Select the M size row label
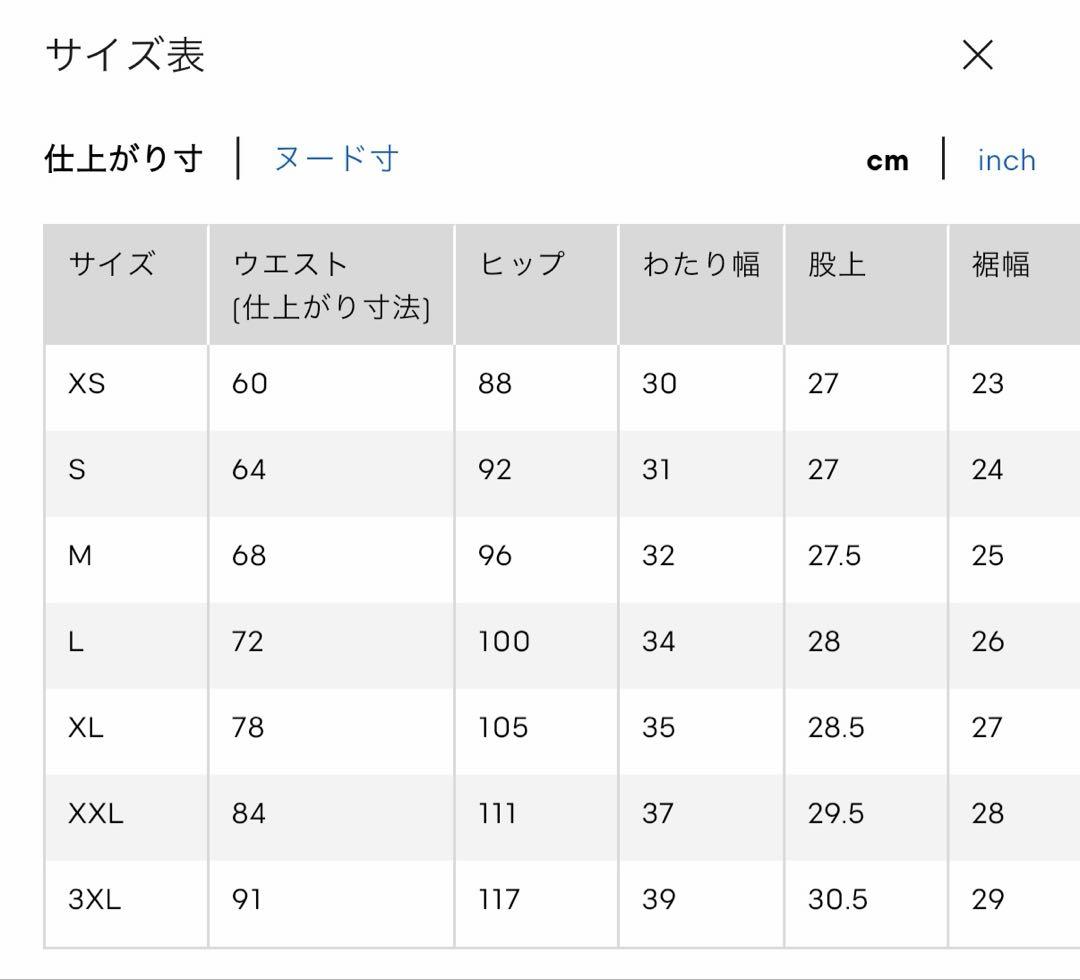This screenshot has width=1080, height=980. [80, 555]
